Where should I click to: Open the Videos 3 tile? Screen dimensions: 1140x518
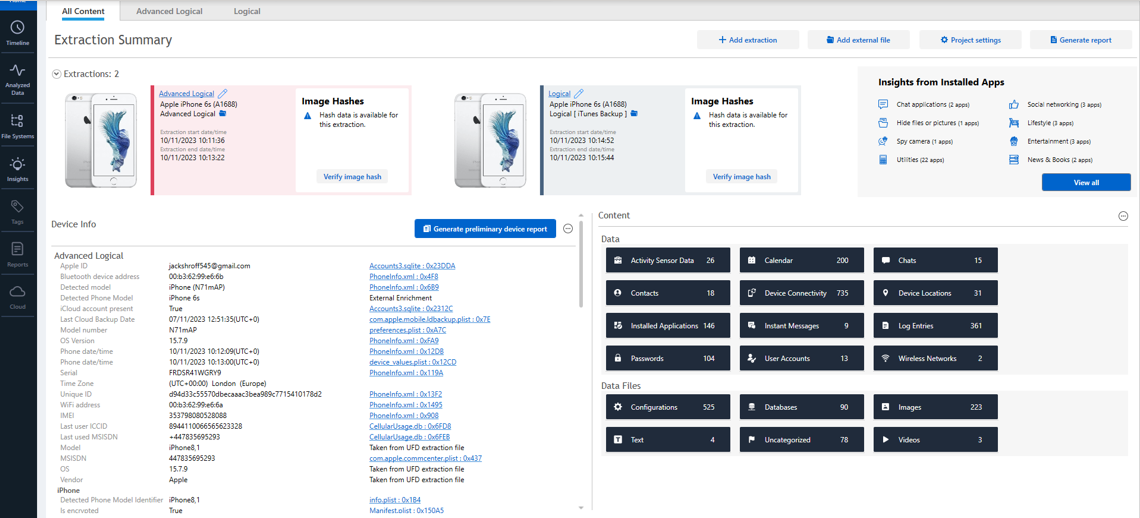pos(936,440)
